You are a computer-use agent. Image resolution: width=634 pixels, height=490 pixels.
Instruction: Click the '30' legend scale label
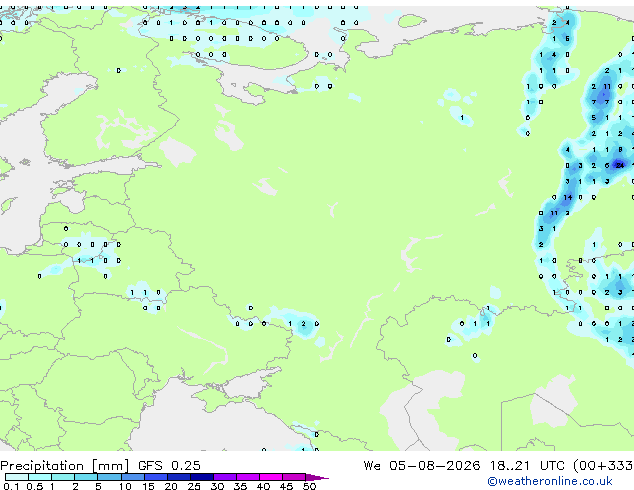tap(217, 486)
